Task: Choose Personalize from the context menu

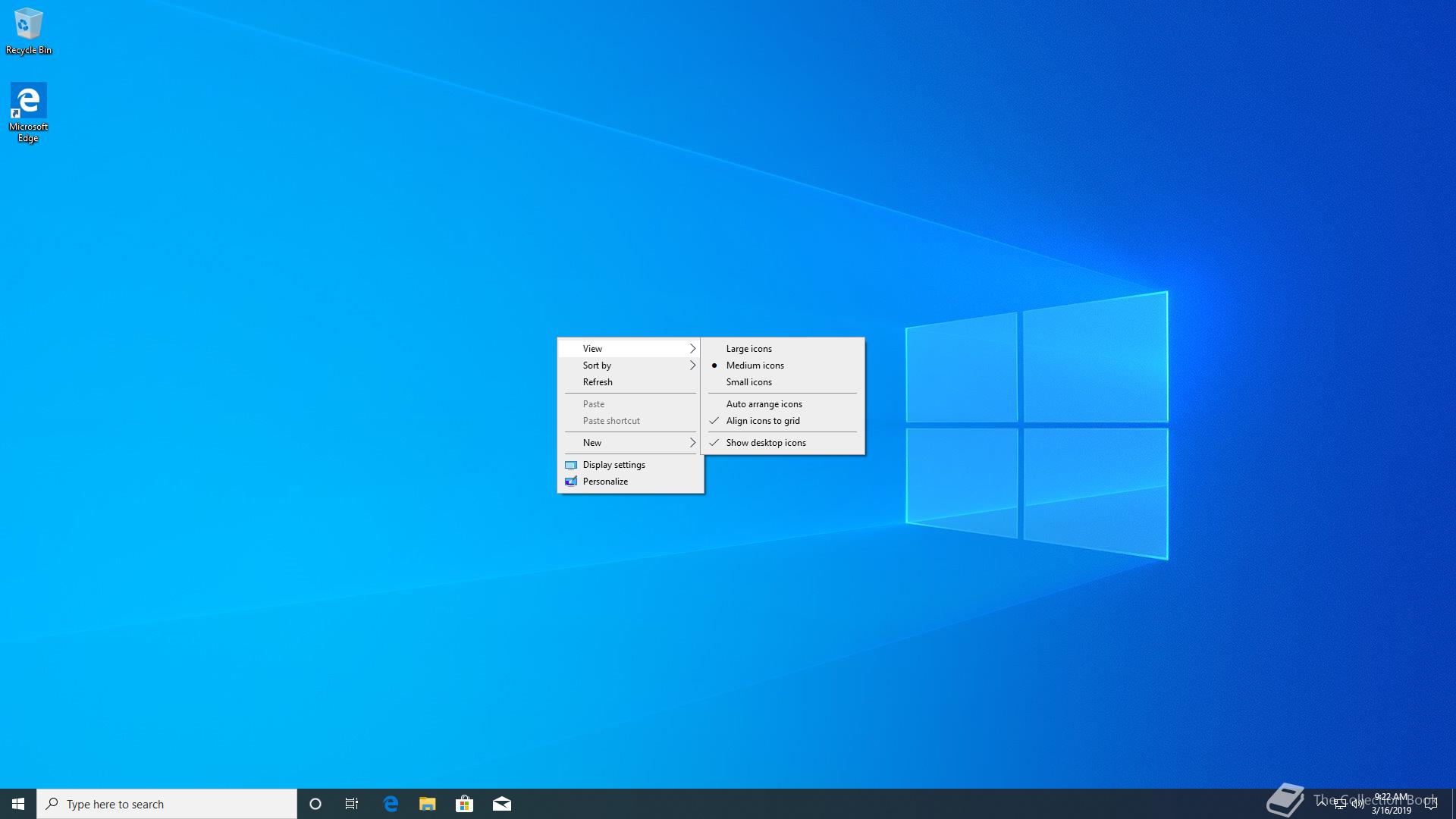Action: [605, 482]
